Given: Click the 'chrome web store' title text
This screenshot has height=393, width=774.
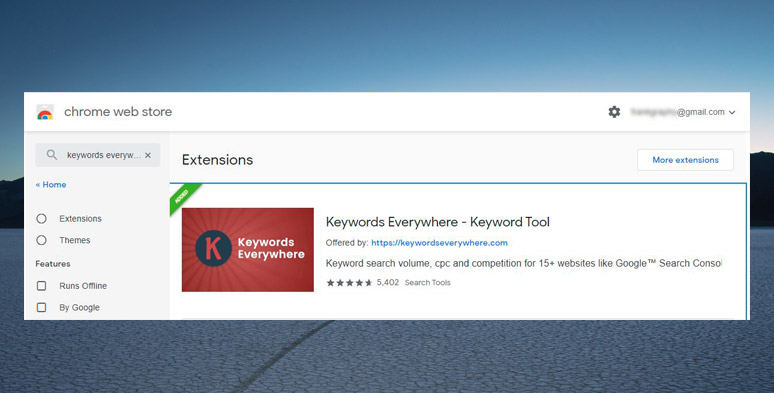Looking at the screenshot, I should click(x=118, y=112).
